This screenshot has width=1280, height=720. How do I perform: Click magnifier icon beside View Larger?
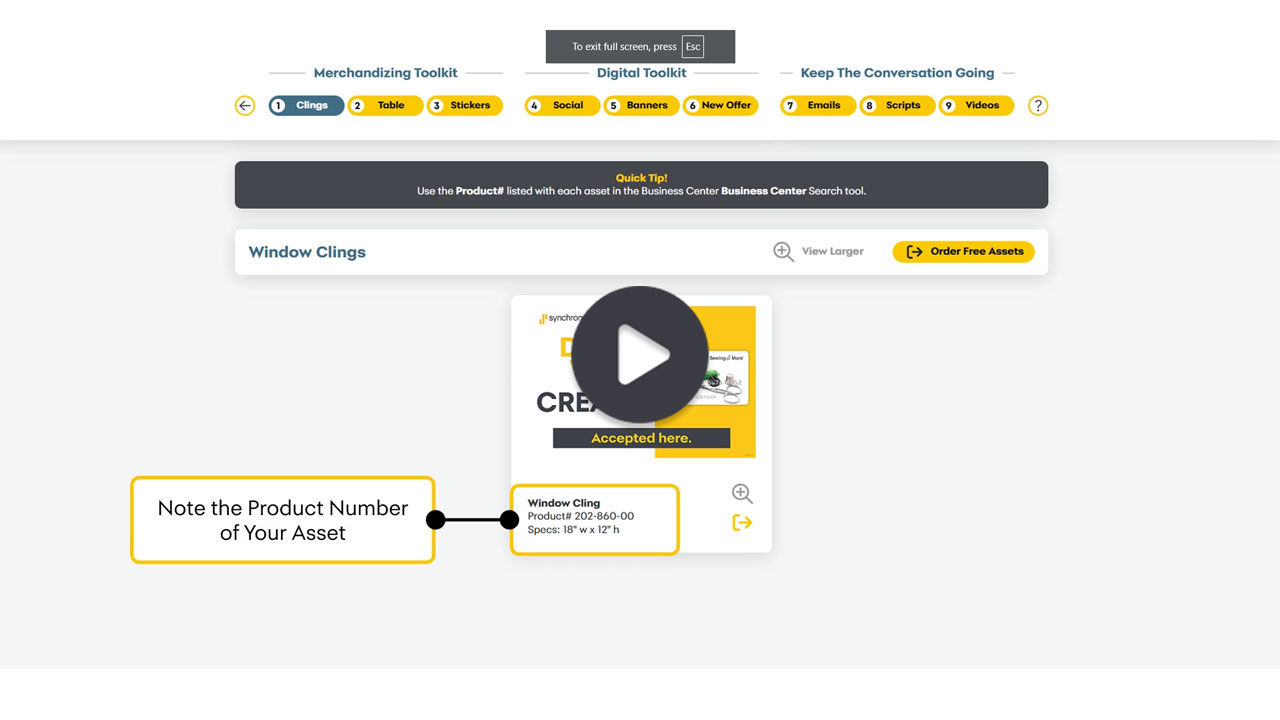pos(783,252)
